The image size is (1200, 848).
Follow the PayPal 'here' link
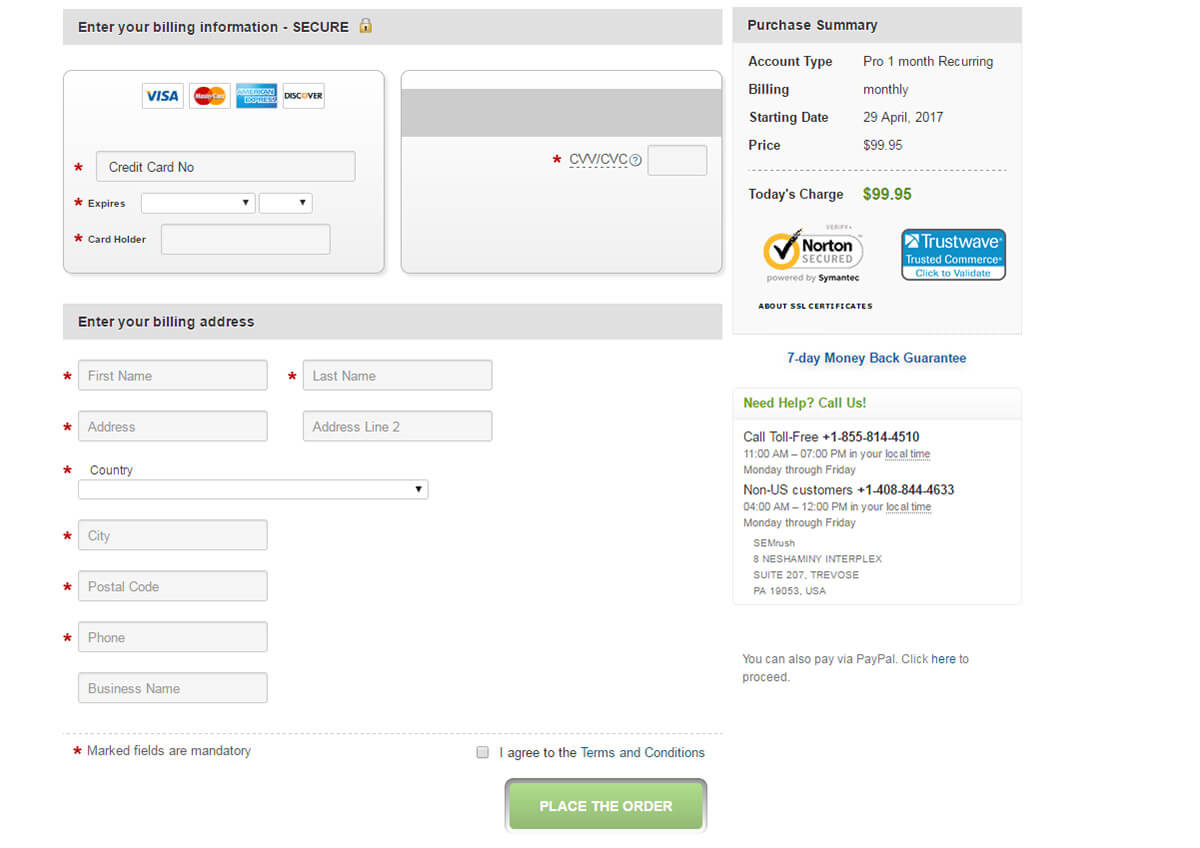point(943,659)
